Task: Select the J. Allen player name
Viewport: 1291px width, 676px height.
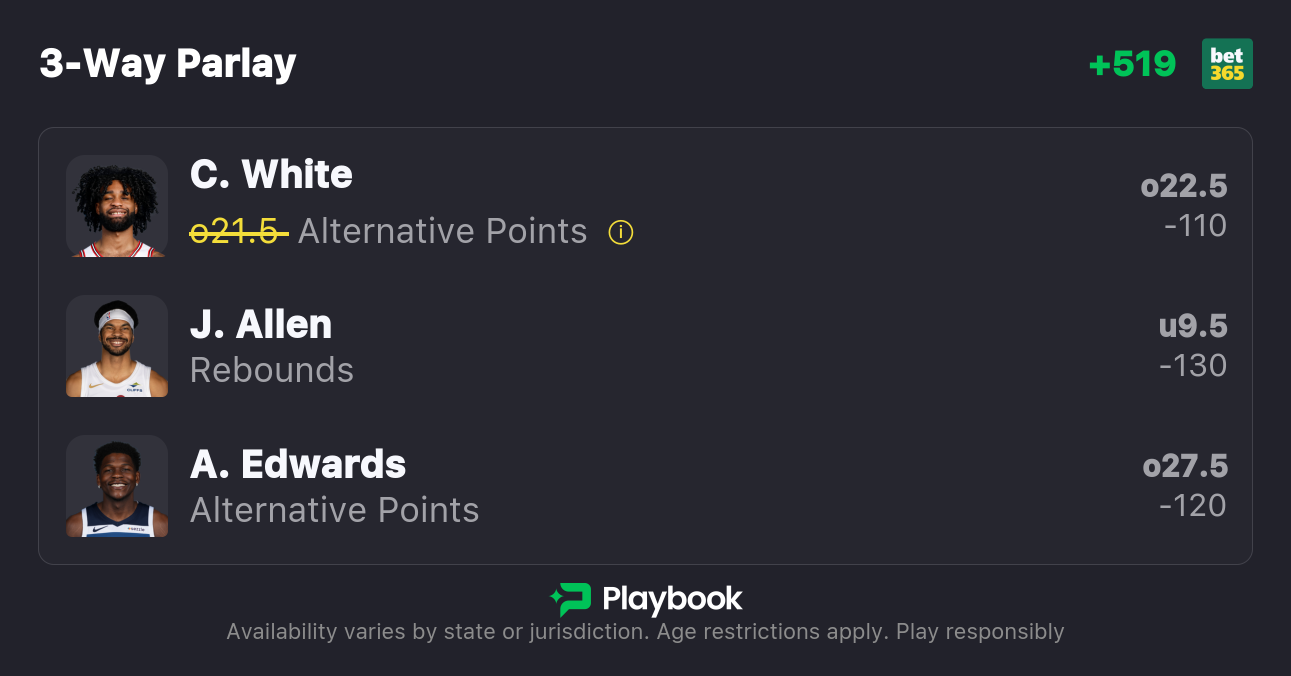Action: pos(261,325)
